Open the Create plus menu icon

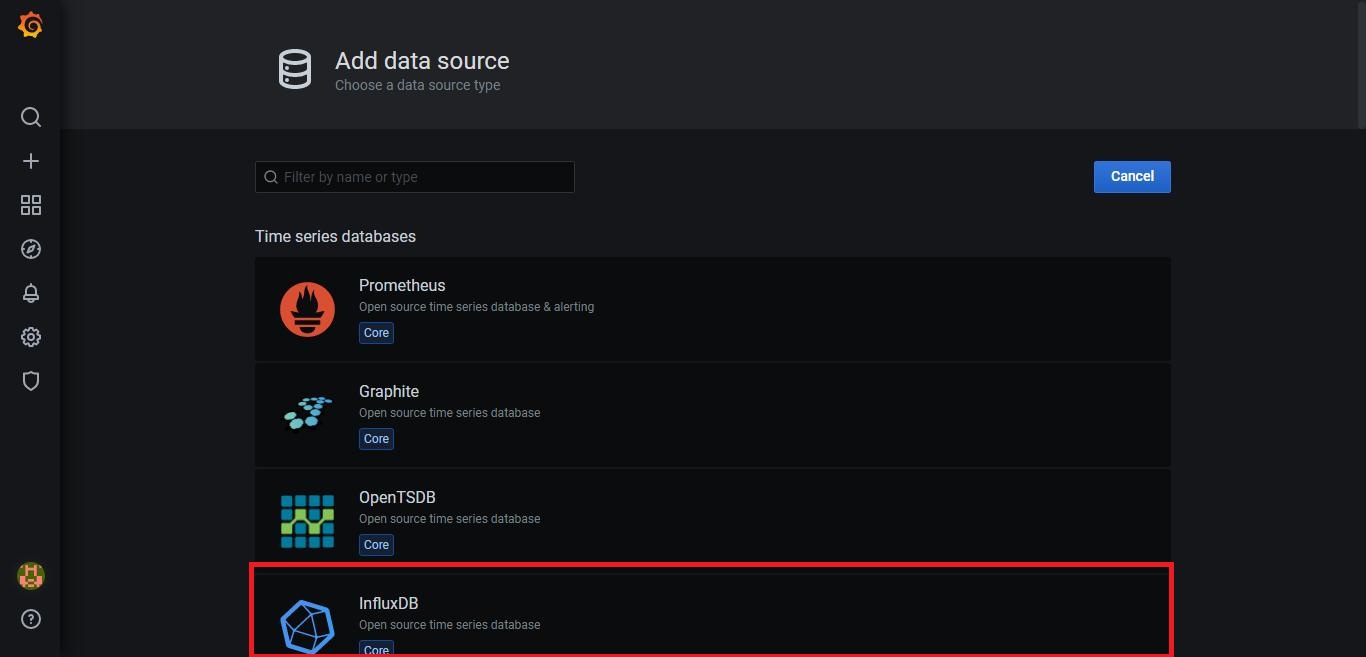[31, 161]
